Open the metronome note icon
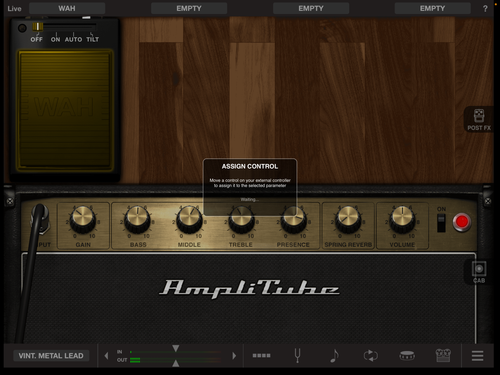The image size is (500, 375). pyautogui.click(x=334, y=355)
